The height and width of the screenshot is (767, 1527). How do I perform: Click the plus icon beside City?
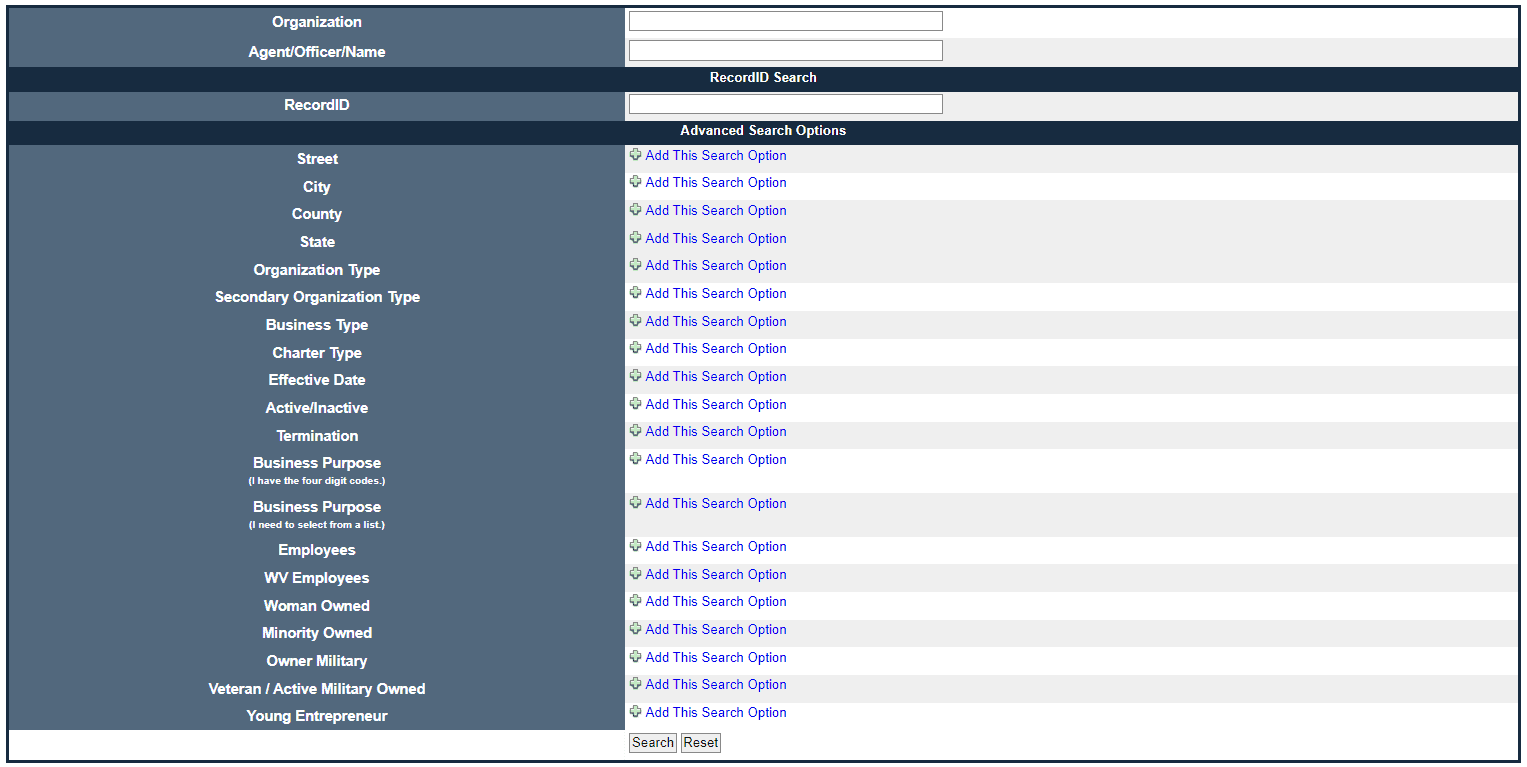coord(636,182)
